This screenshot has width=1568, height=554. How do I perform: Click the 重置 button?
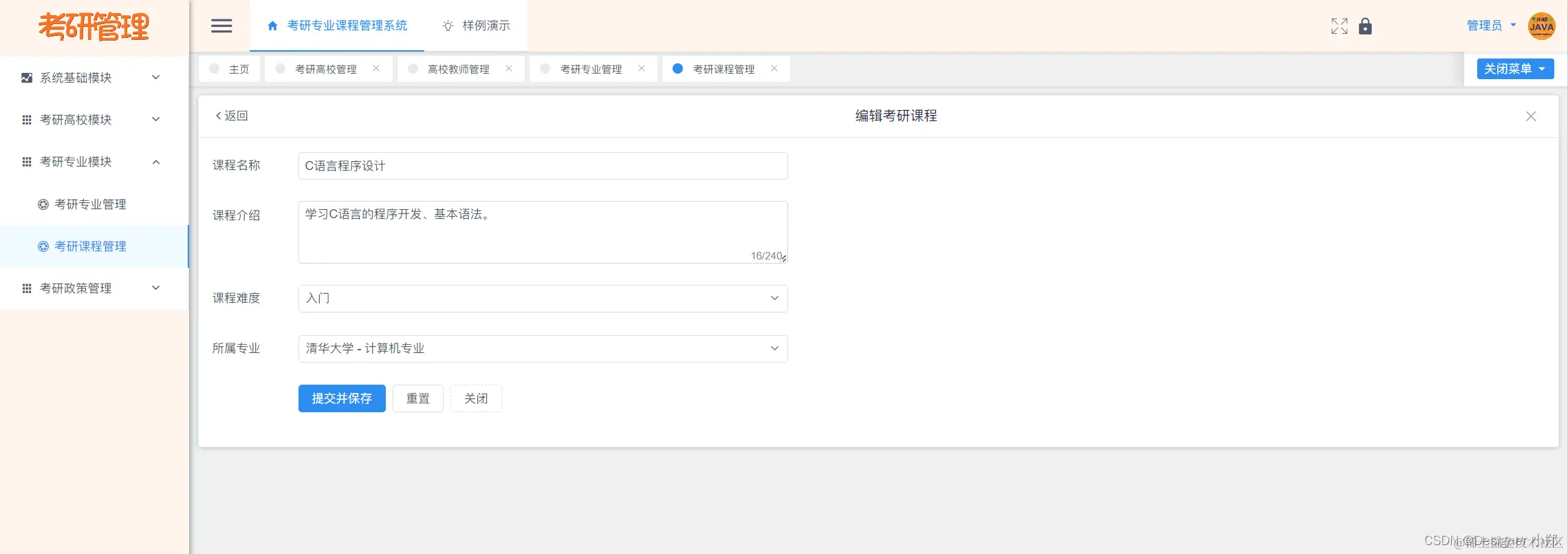tap(418, 398)
